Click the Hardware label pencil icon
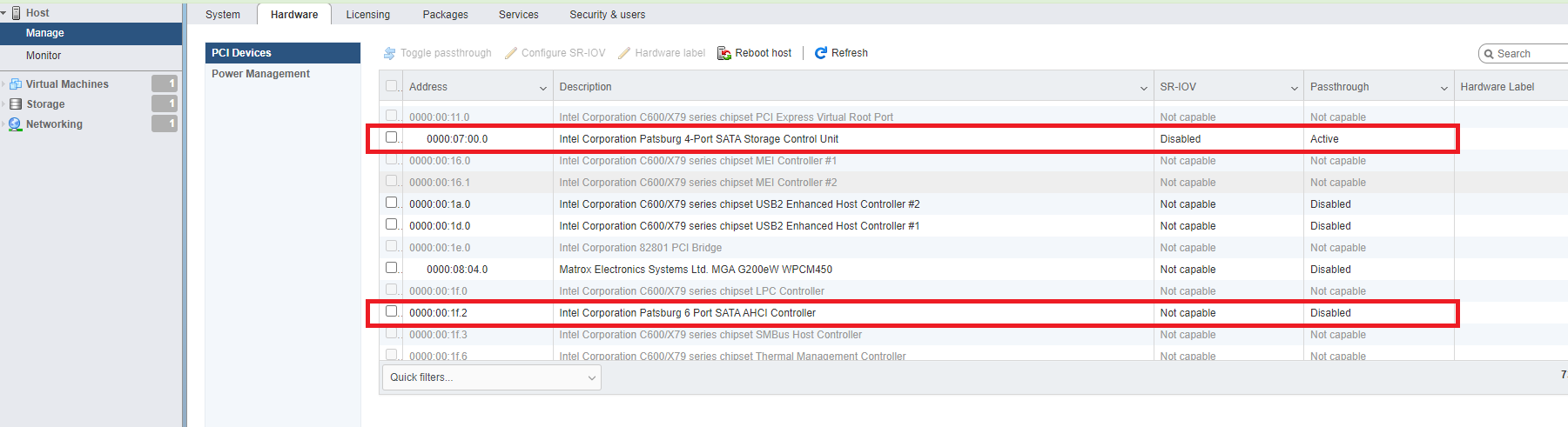Viewport: 1568px width, 427px height. [624, 53]
